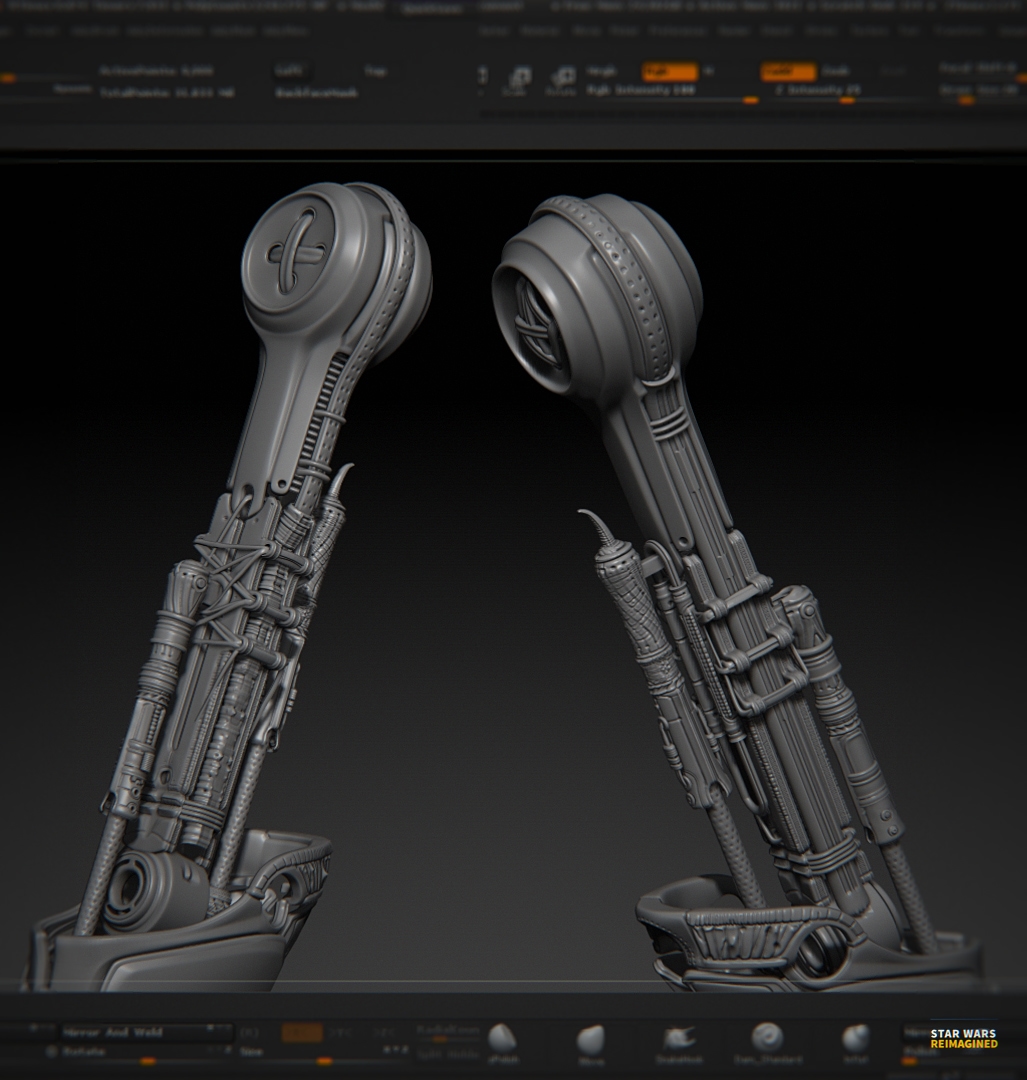Toggle the Rgb color mode
Image resolution: width=1027 pixels, height=1080 pixels.
click(670, 71)
